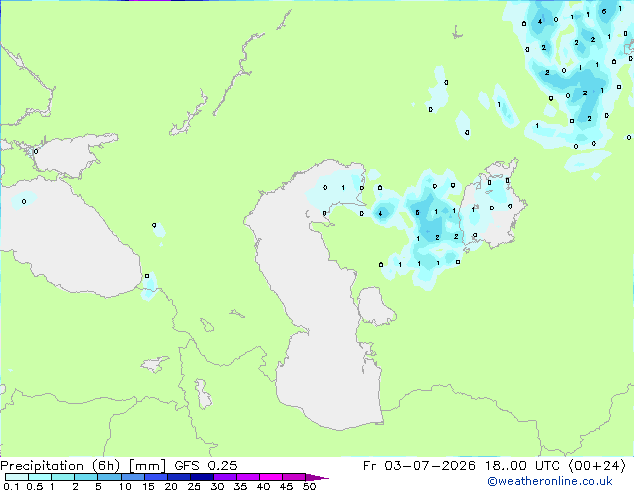The image size is (634, 490).
Task: Click the 'Precipitation (6h)' title text
Action: pyautogui.click(x=60, y=466)
